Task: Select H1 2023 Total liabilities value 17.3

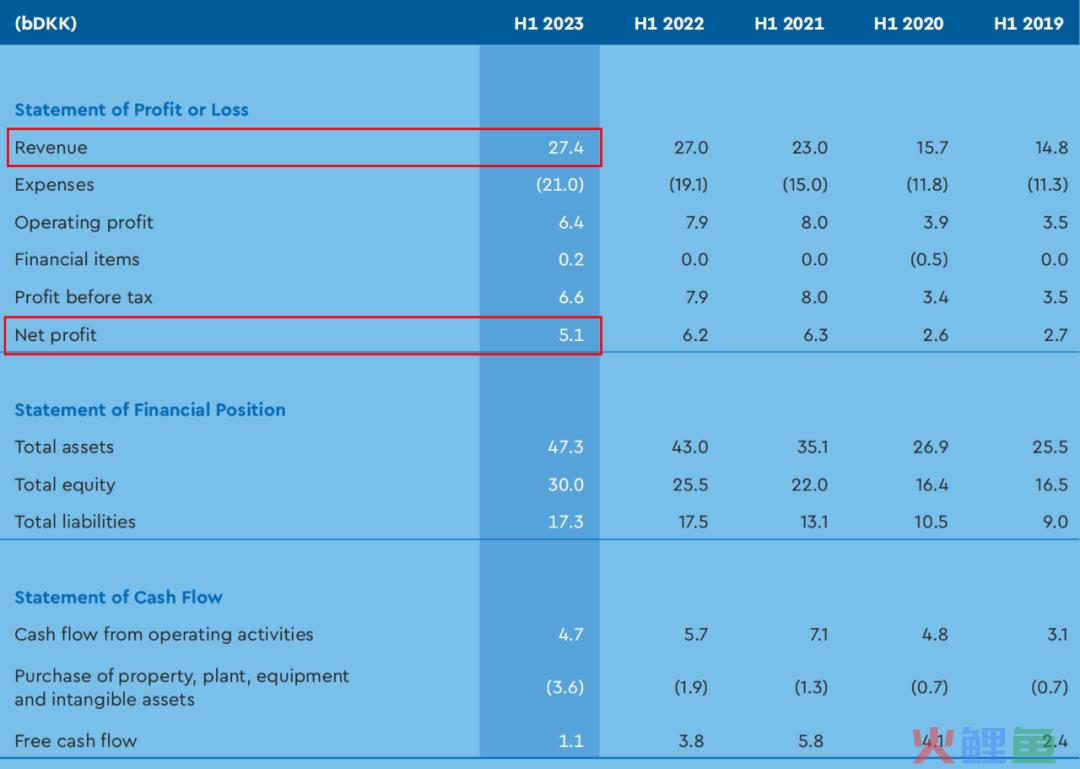Action: [x=566, y=522]
